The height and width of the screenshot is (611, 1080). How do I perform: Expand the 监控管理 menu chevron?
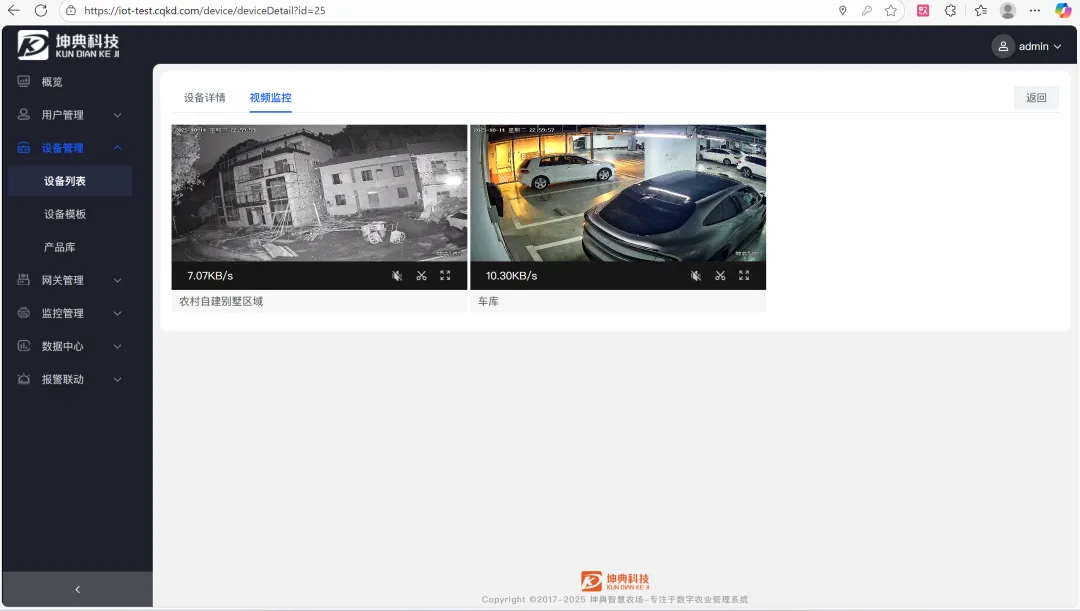tap(117, 313)
